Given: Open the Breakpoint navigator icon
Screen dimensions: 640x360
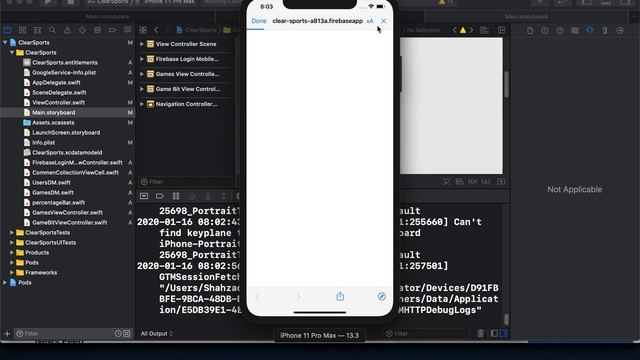Looking at the screenshot, I should pyautogui.click(x=112, y=30).
